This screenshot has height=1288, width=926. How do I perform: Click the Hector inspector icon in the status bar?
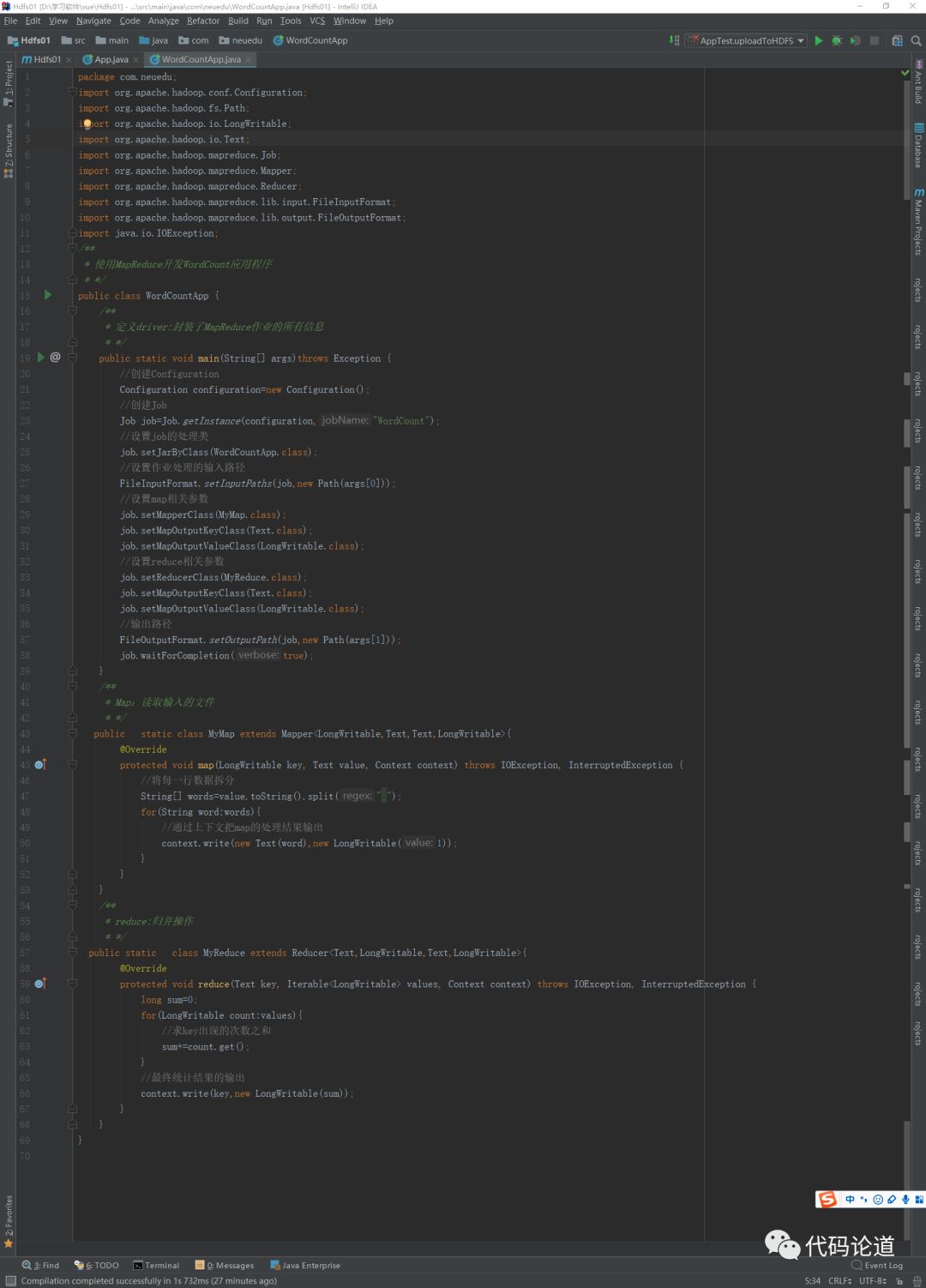coord(917,1280)
